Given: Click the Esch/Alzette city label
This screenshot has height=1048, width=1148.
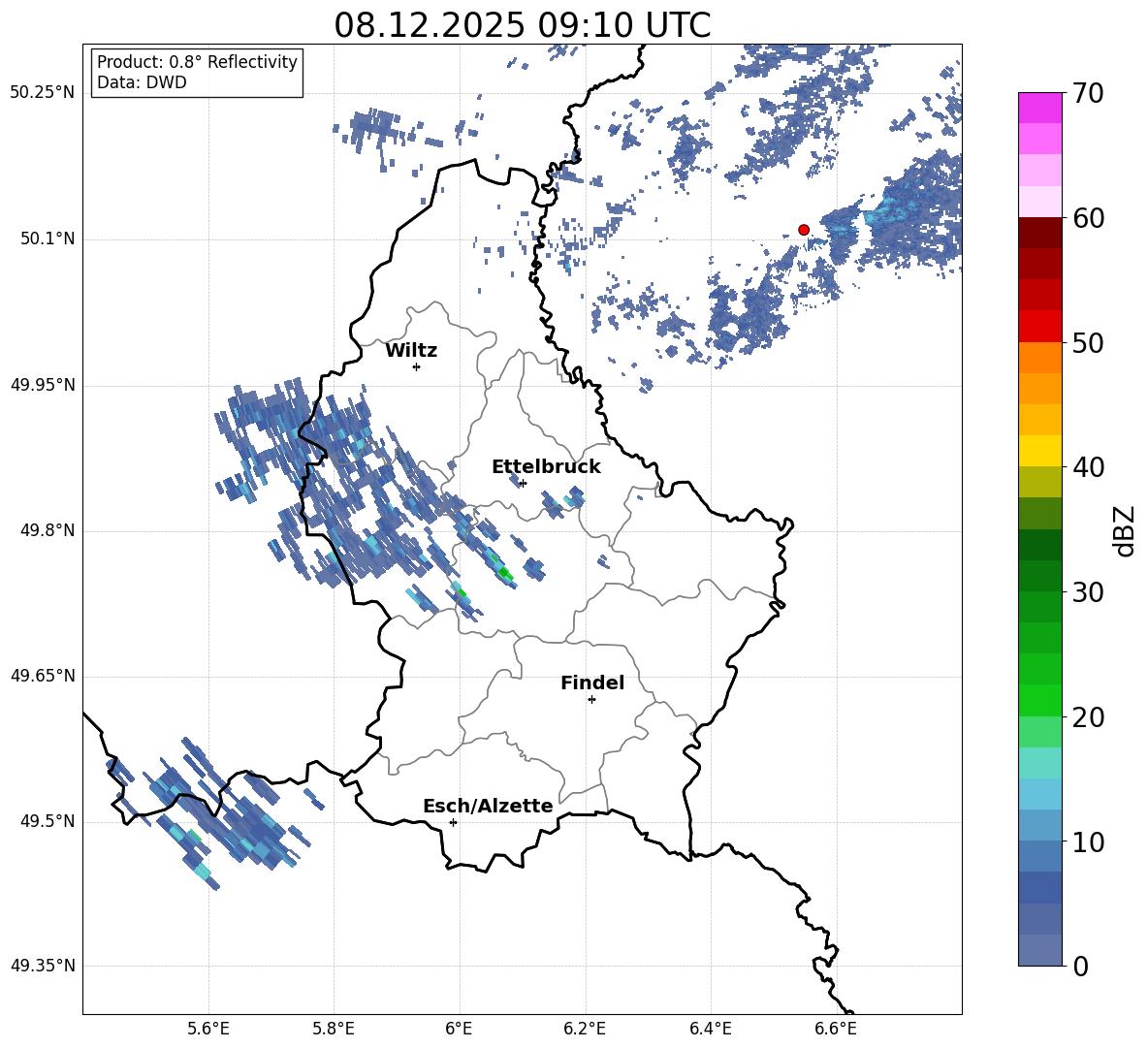Looking at the screenshot, I should coord(488,807).
